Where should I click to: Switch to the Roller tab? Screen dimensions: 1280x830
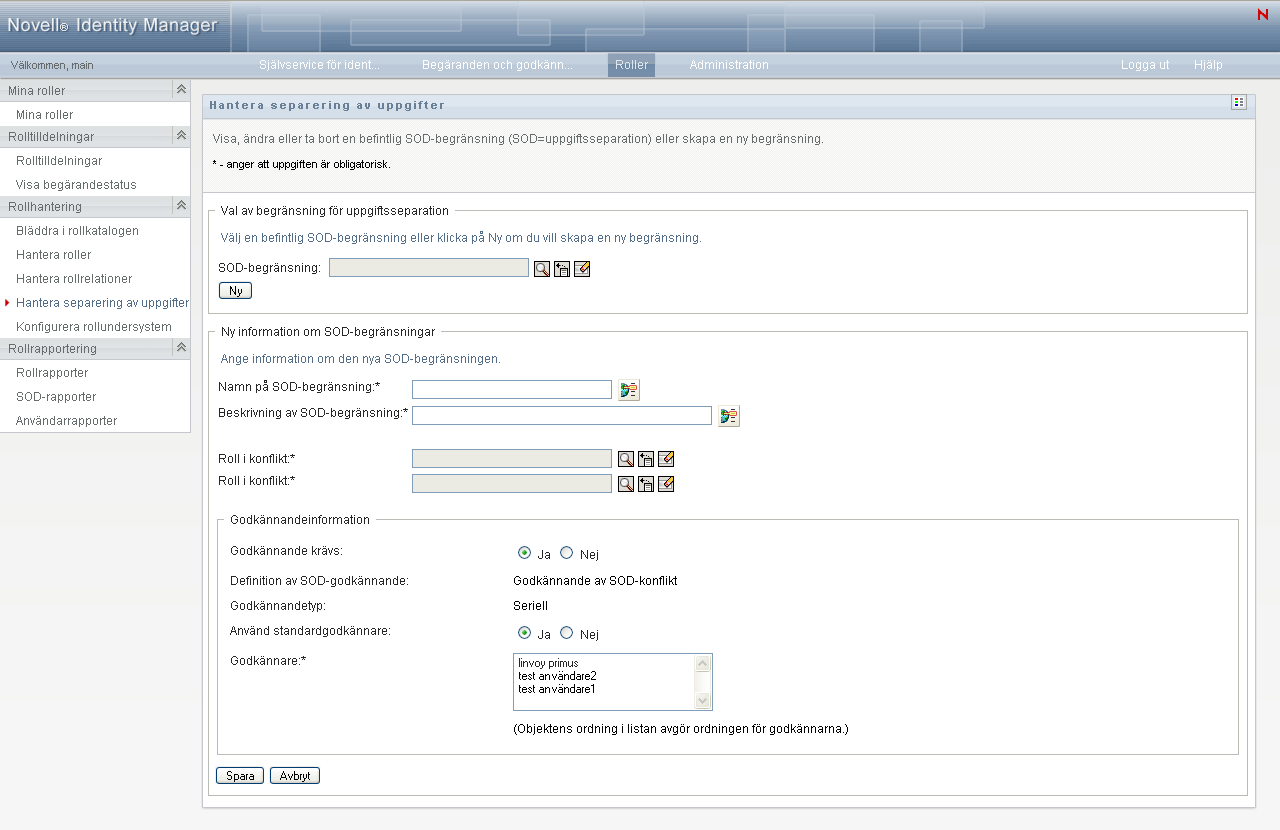[631, 65]
